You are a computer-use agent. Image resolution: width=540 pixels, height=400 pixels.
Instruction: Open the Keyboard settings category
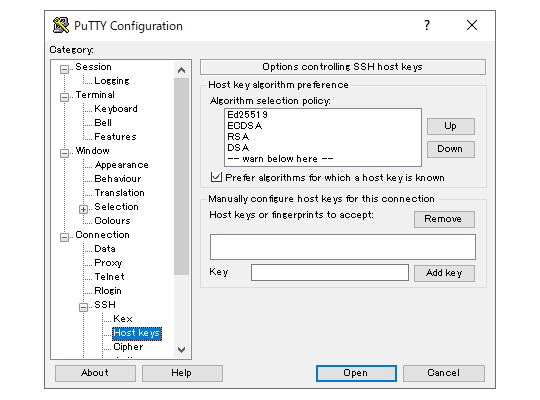(116, 109)
